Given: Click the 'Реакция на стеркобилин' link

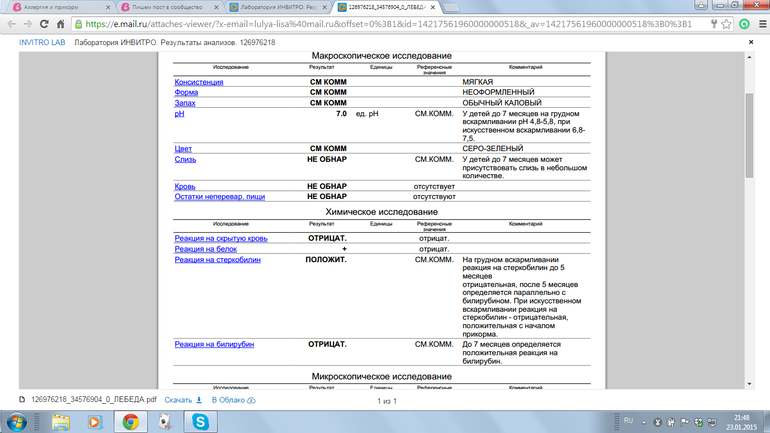Looking at the screenshot, I should tap(217, 259).
